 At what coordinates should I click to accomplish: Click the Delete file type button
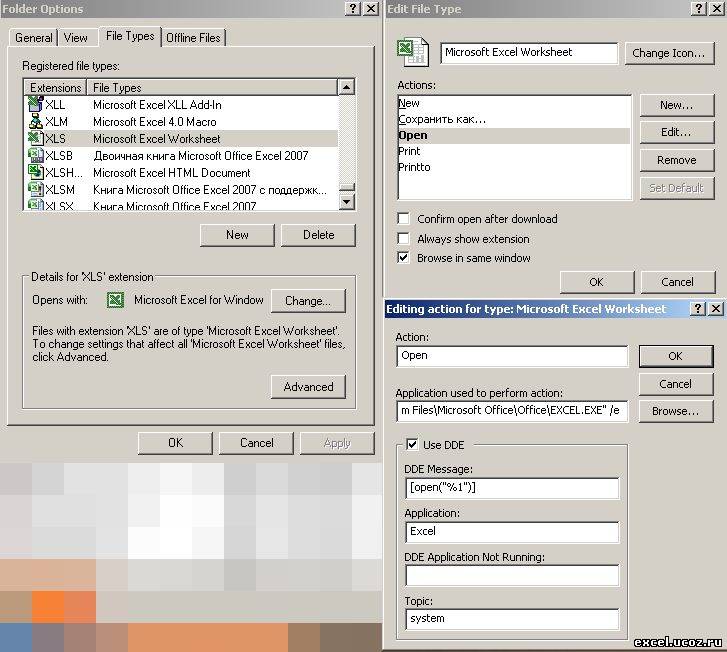pos(319,235)
